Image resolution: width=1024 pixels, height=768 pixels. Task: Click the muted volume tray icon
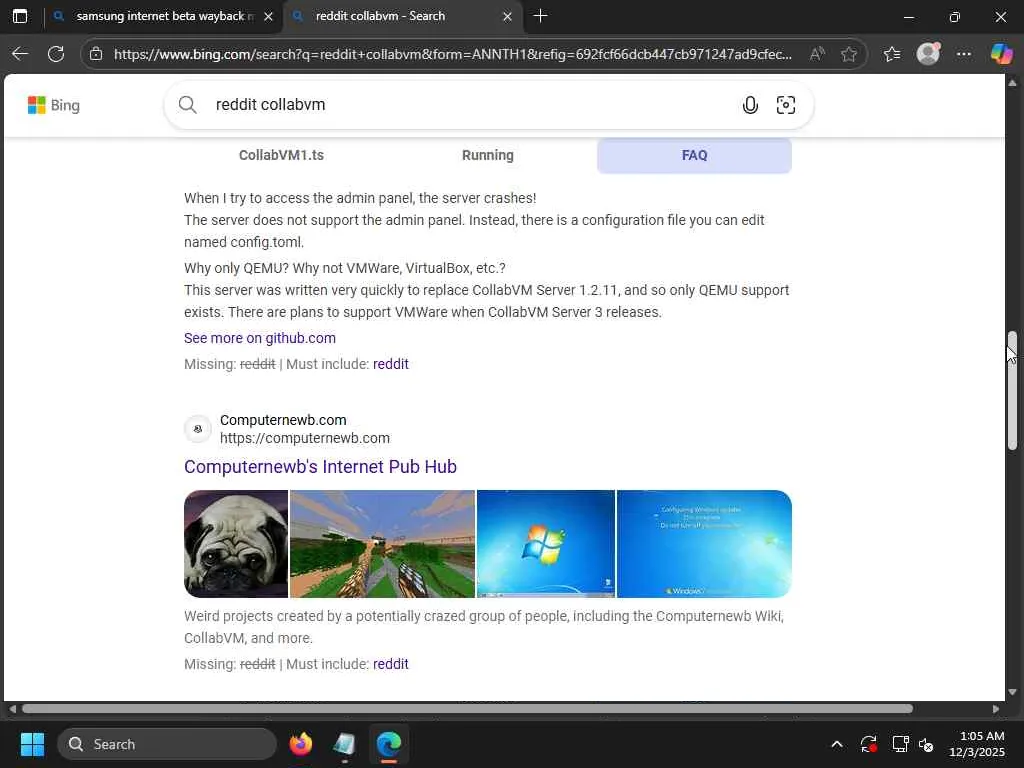coord(926,744)
